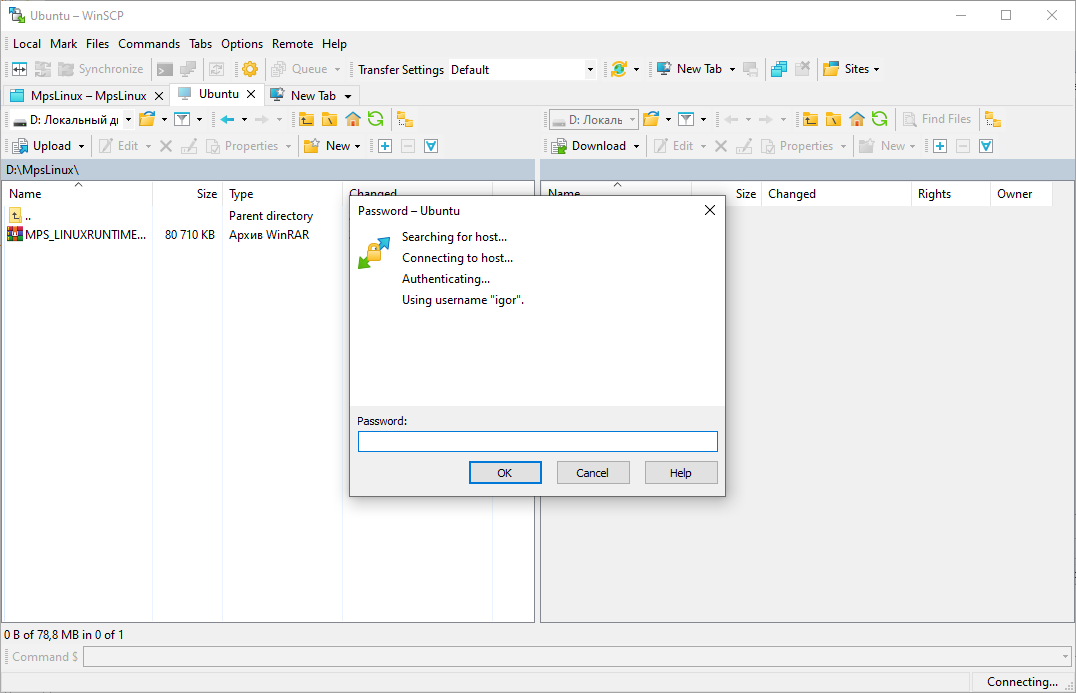Open Preferences via the gear icon
The height and width of the screenshot is (693, 1076).
[x=250, y=69]
